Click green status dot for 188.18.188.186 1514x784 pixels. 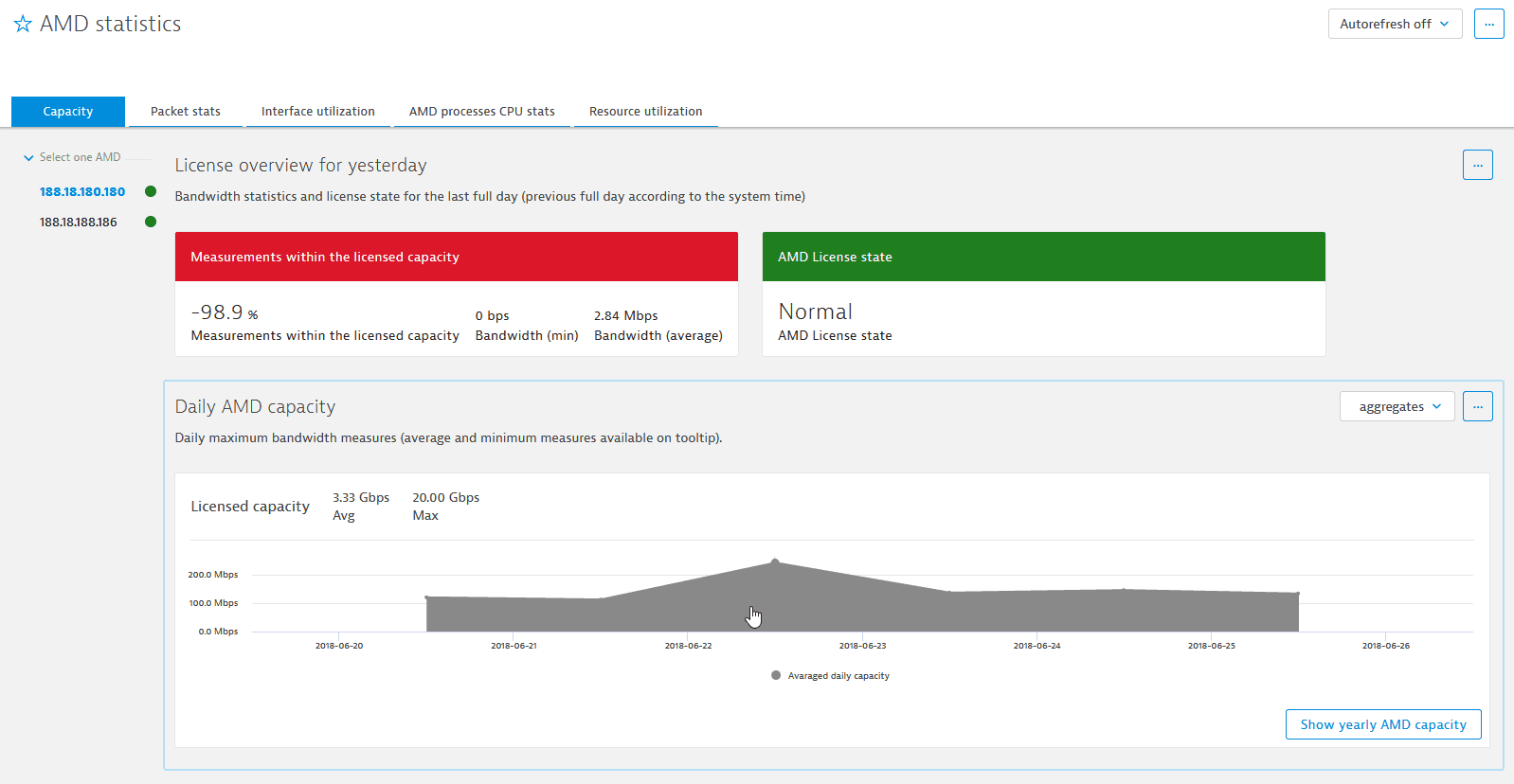coord(151,222)
